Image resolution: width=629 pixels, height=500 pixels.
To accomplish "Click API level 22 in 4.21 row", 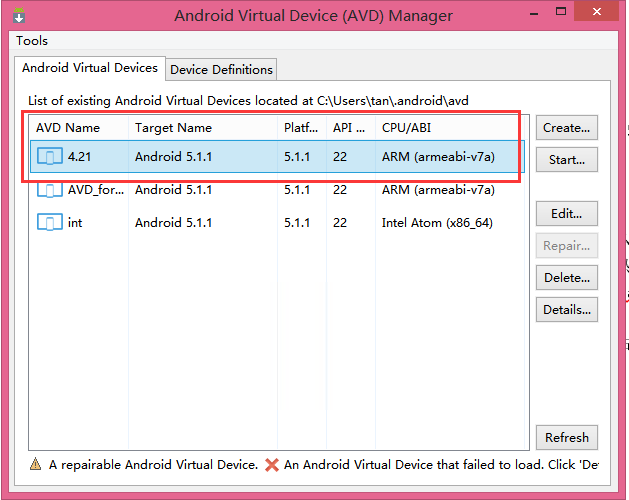I will pos(340,157).
